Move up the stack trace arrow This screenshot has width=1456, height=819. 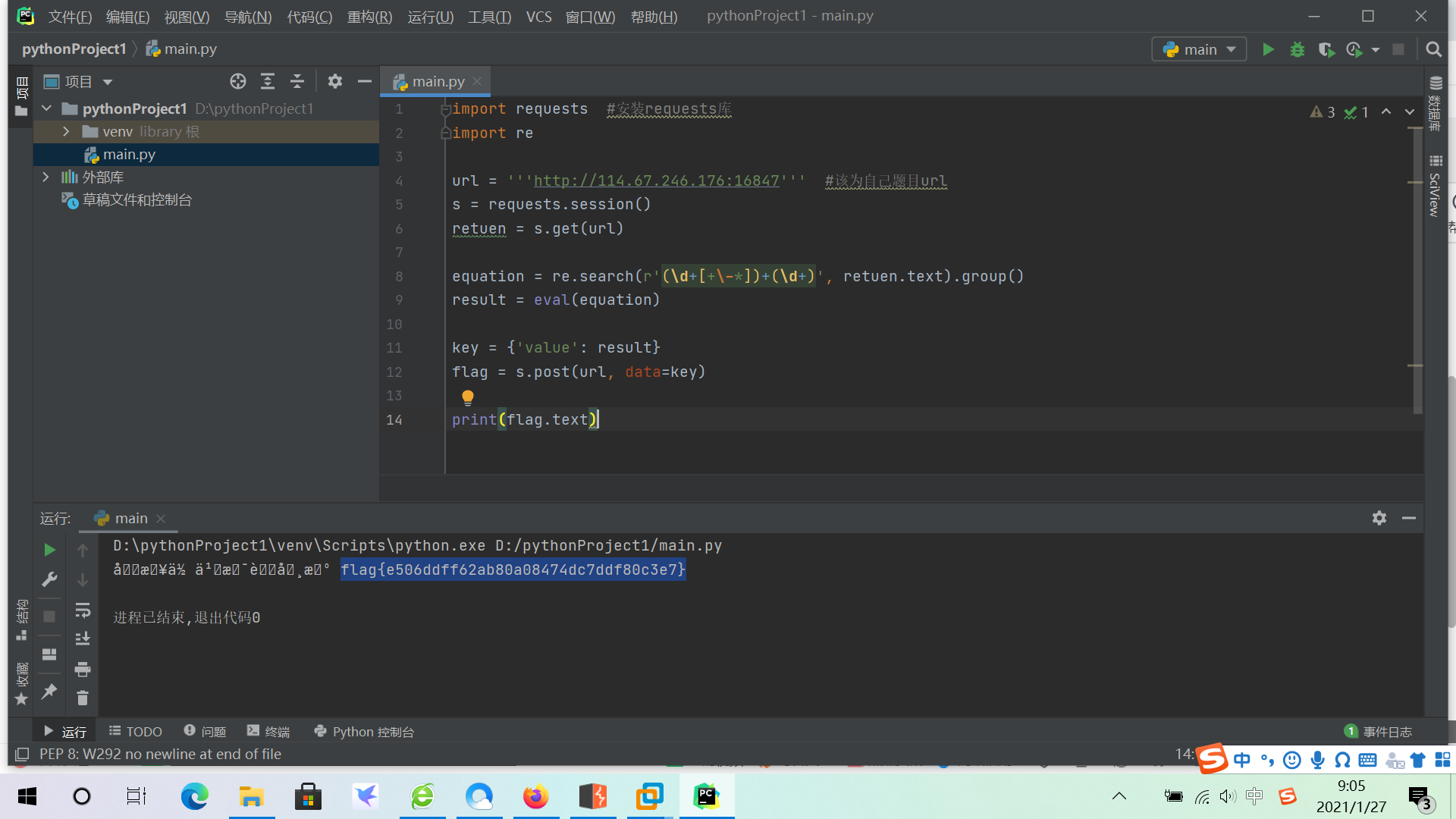click(x=83, y=550)
